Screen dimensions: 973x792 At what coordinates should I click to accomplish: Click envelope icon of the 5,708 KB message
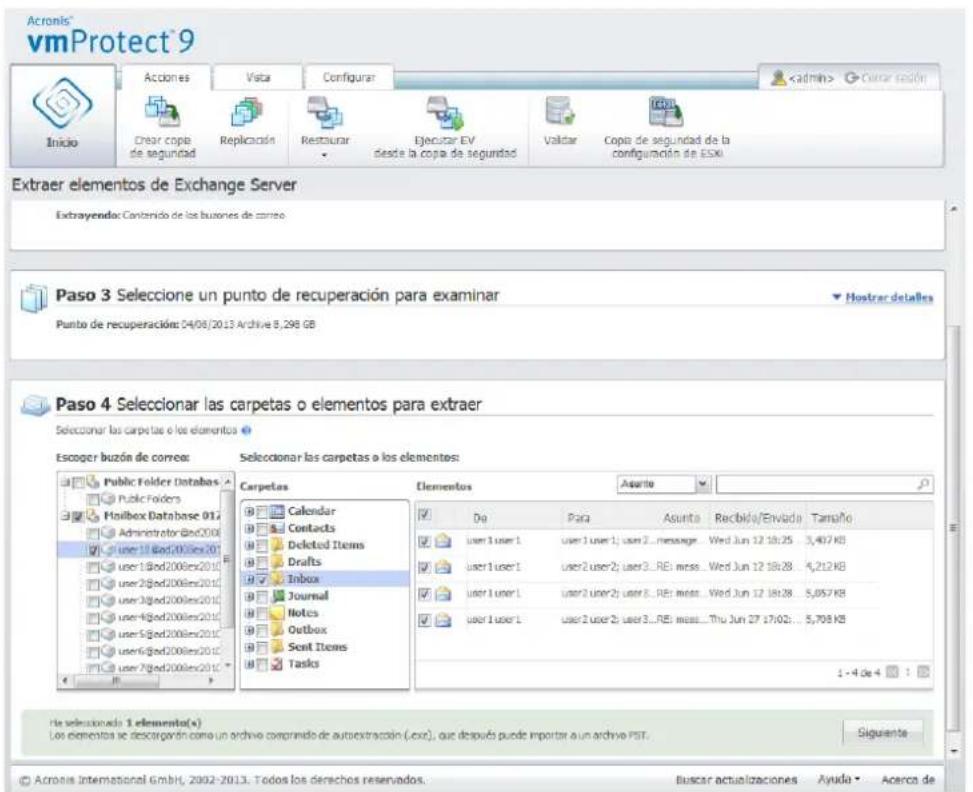click(x=442, y=620)
